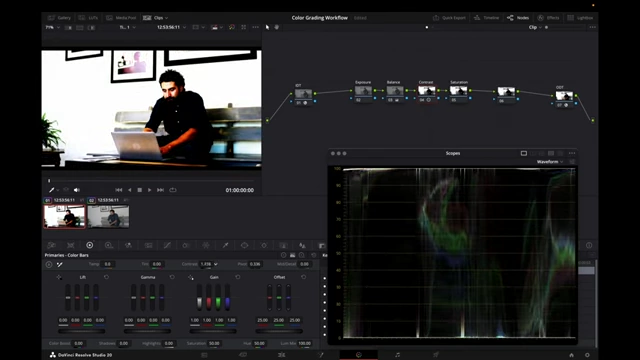Select the second clip thumbnail 02
Viewport: 640px width, 360px height.
(108, 216)
